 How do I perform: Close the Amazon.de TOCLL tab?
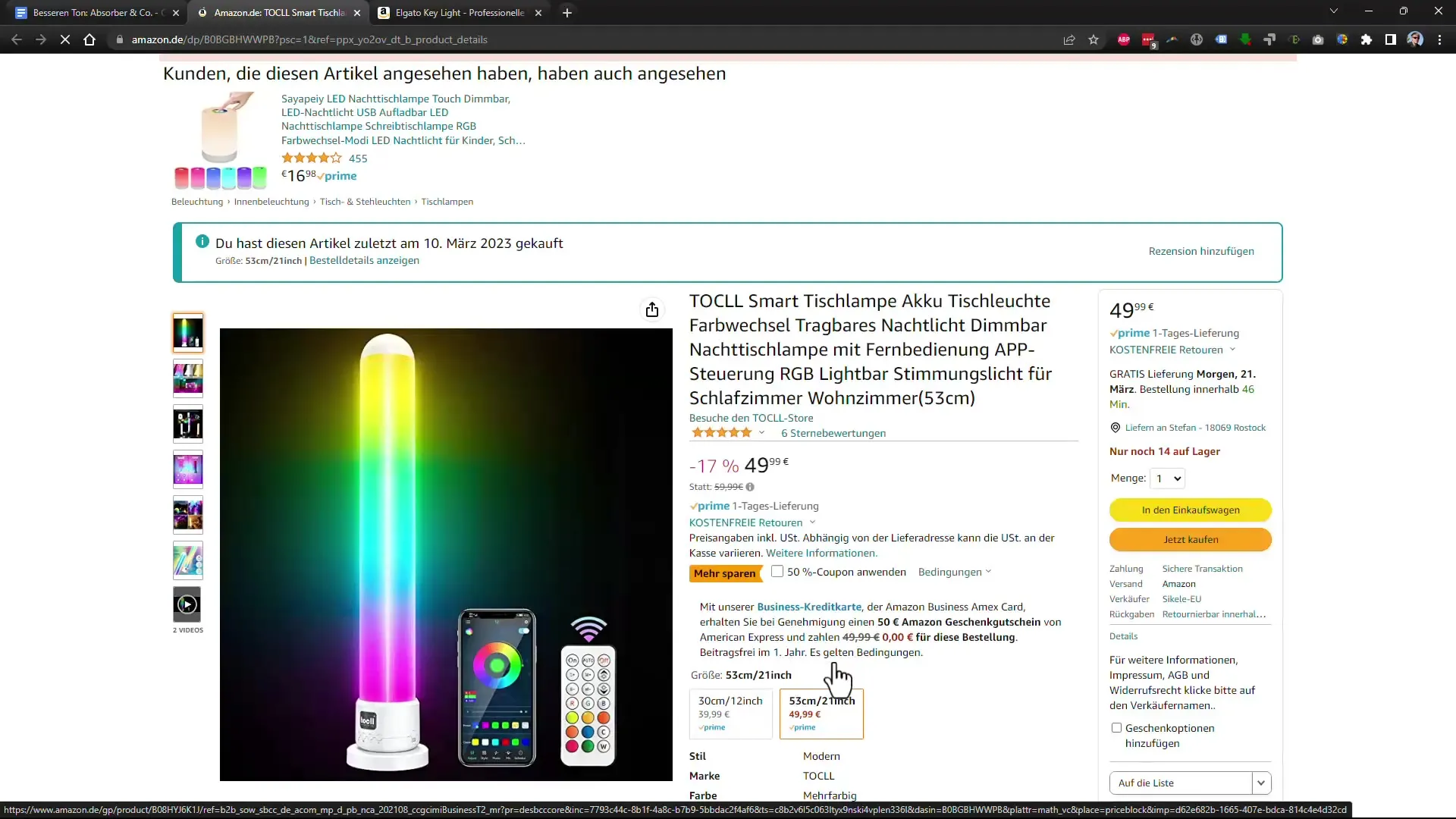[x=357, y=12]
